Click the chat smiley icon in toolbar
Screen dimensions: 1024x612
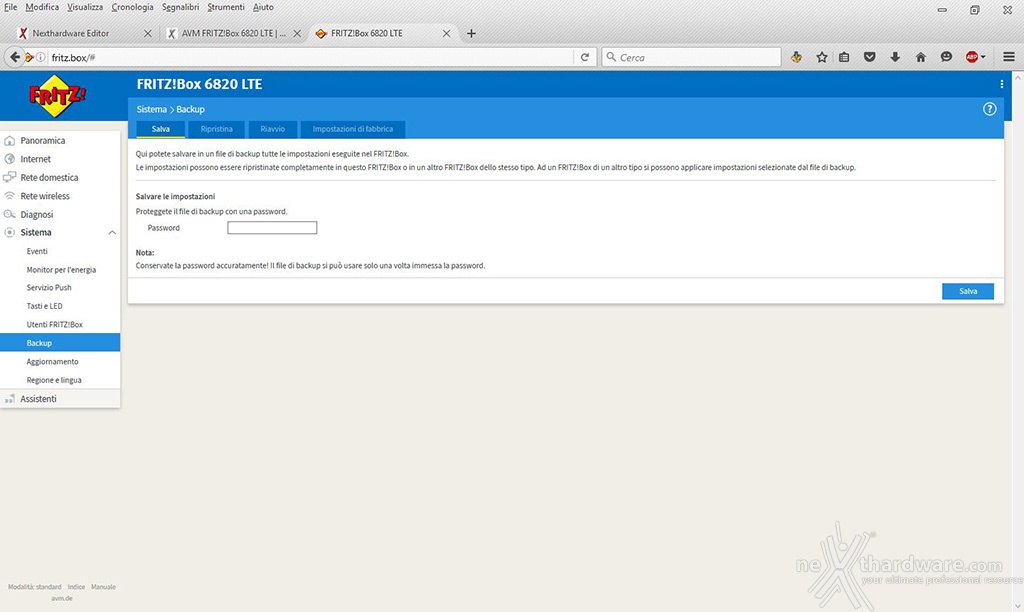[946, 57]
